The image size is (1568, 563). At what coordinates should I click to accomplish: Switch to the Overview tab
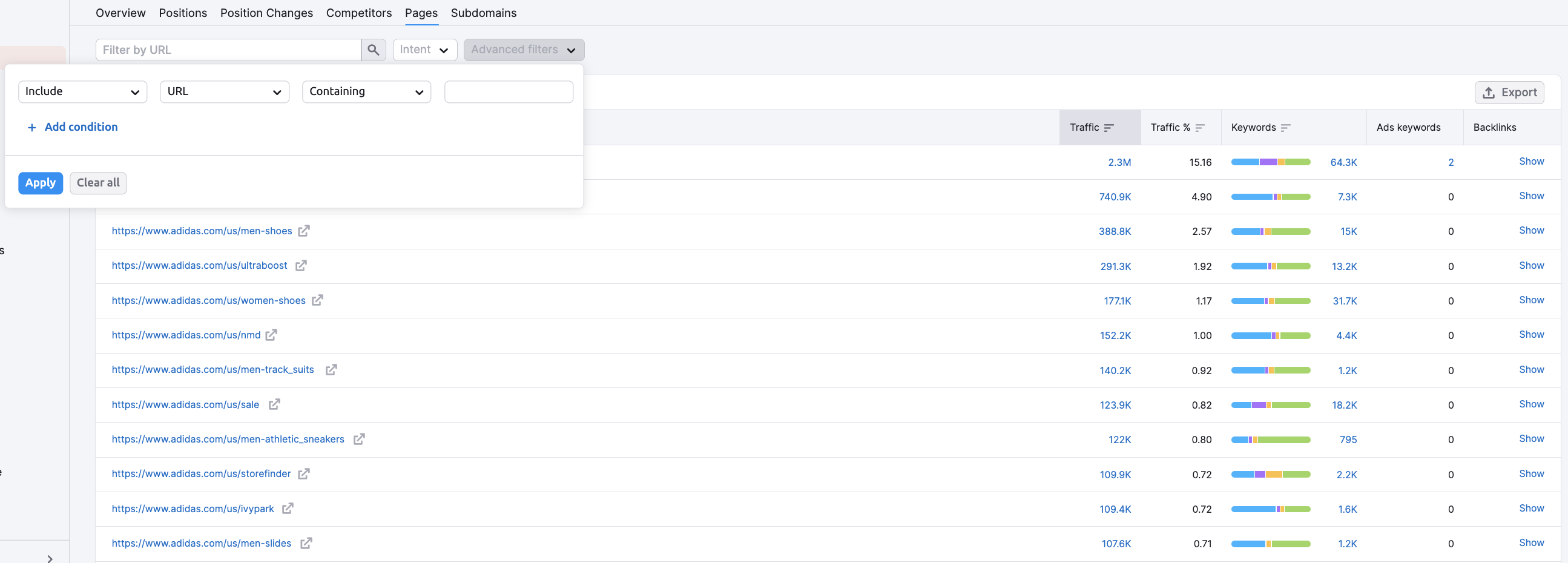coord(120,13)
